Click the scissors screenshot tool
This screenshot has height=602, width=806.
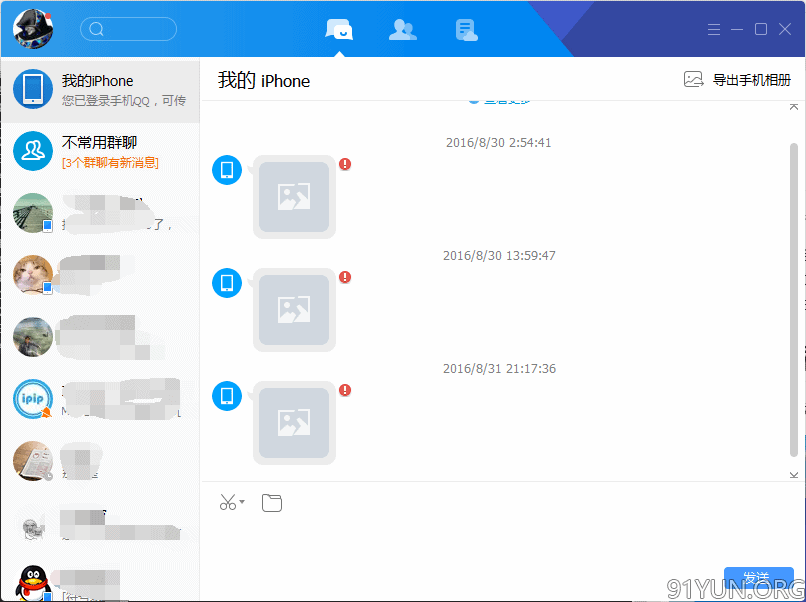228,502
